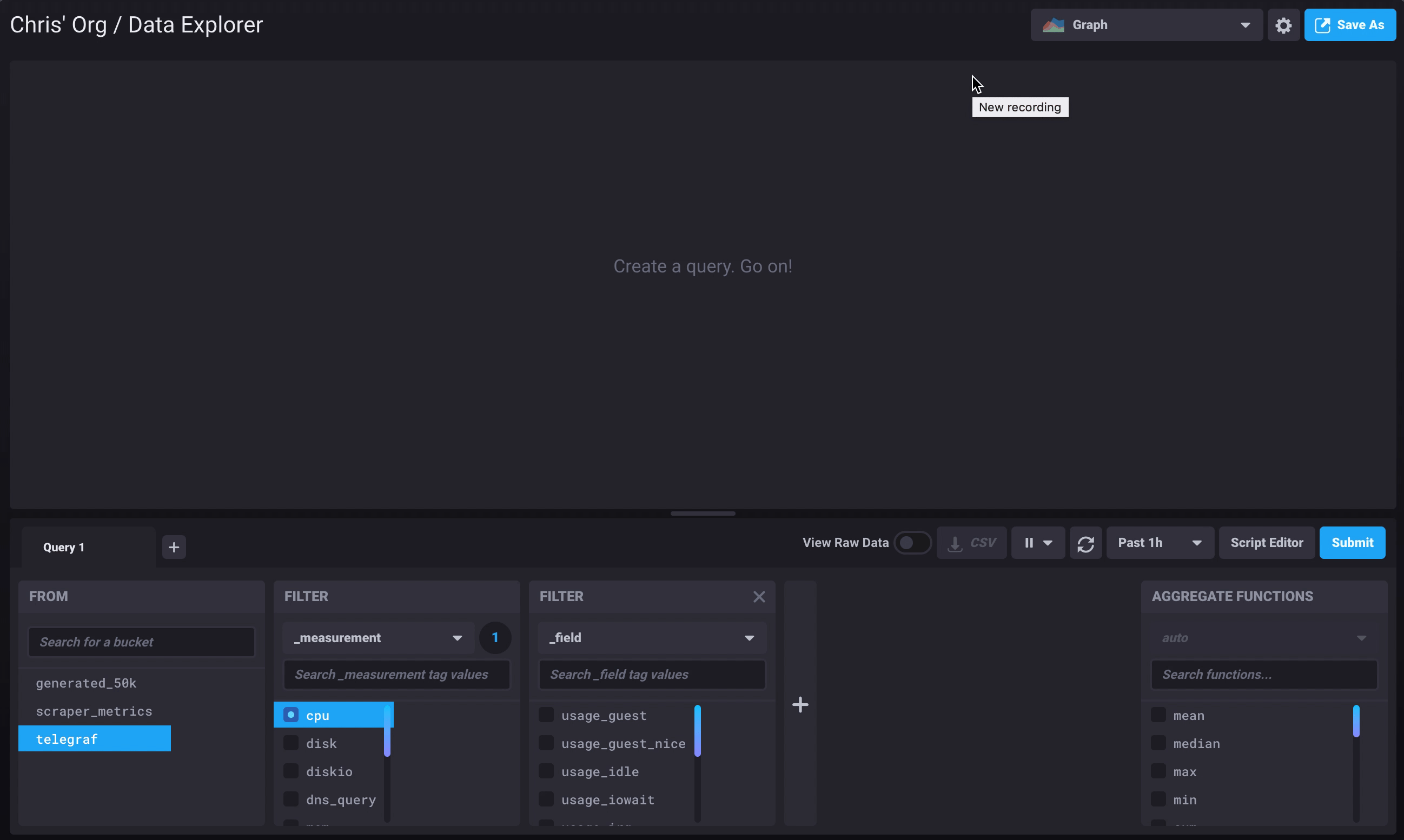Toggle View Raw Data switch

coord(912,543)
